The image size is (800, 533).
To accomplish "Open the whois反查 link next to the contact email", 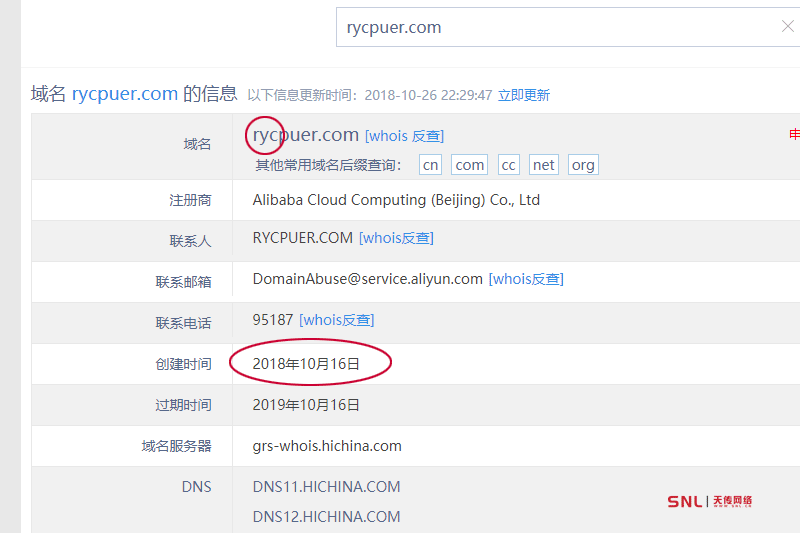I will (526, 279).
